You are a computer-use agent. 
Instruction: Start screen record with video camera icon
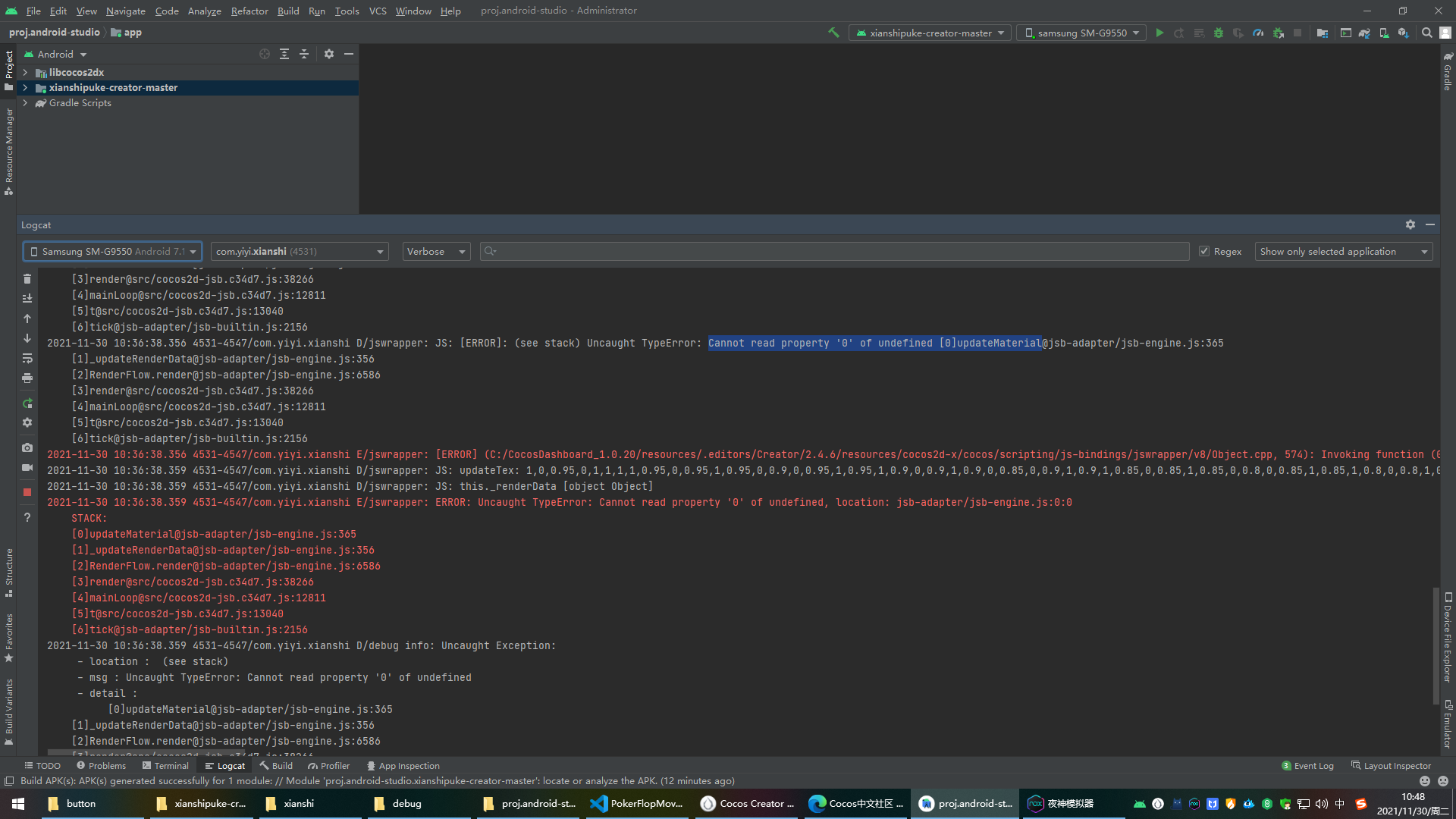pyautogui.click(x=27, y=468)
